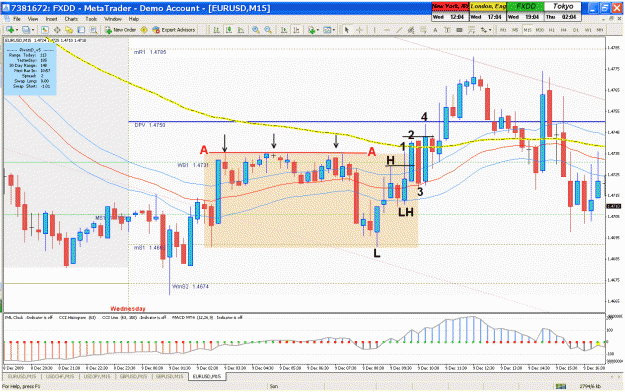Open the View menu
The height and width of the screenshot is (392, 625).
(x=33, y=19)
